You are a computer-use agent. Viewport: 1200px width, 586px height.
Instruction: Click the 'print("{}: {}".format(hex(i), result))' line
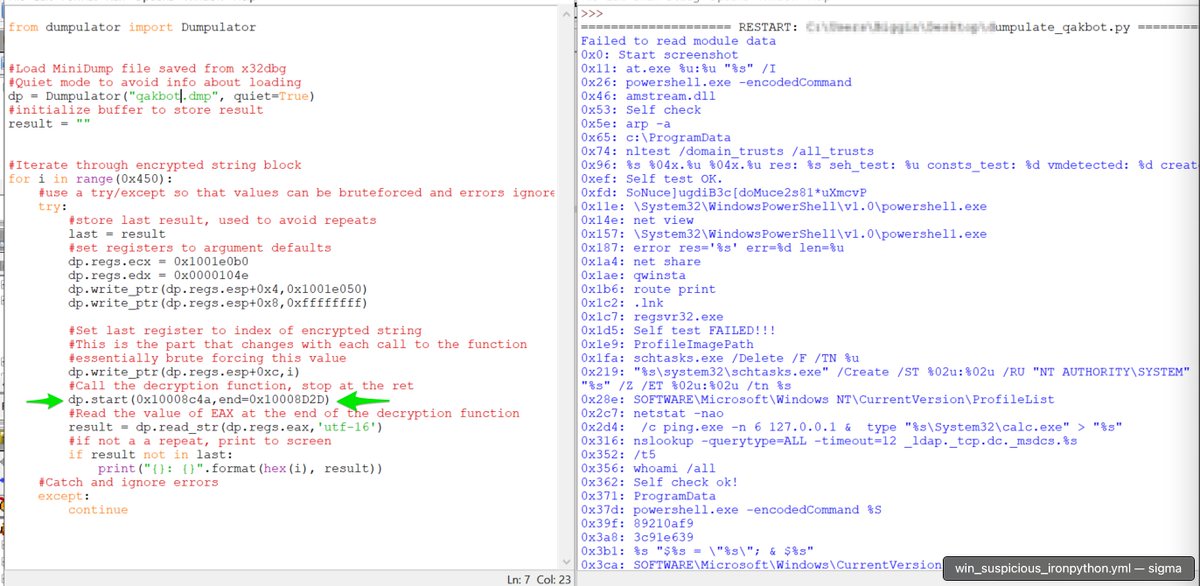pos(241,468)
